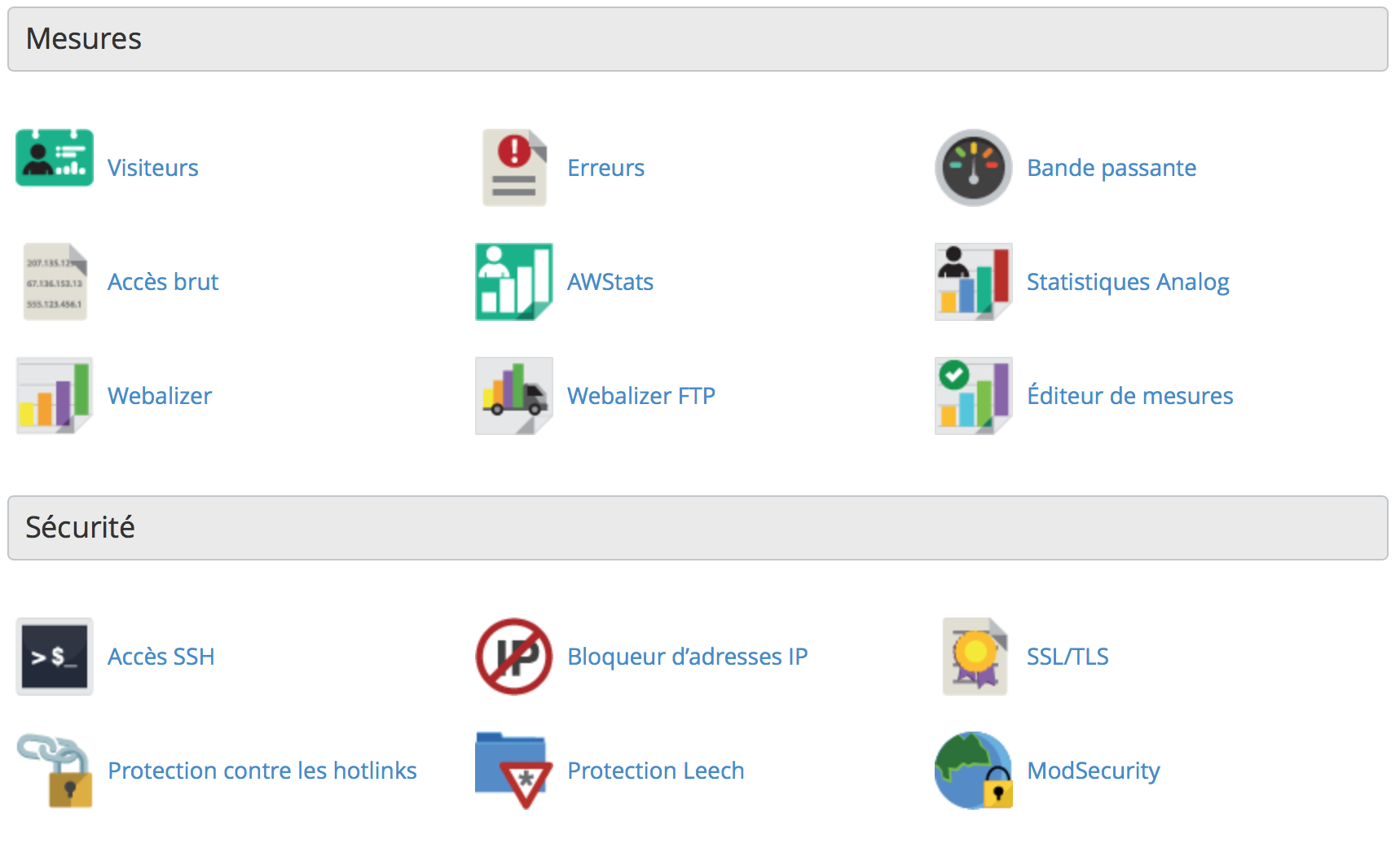The height and width of the screenshot is (857, 1400).
Task: Open the hotlinks padlock chain icon
Action: (55, 770)
